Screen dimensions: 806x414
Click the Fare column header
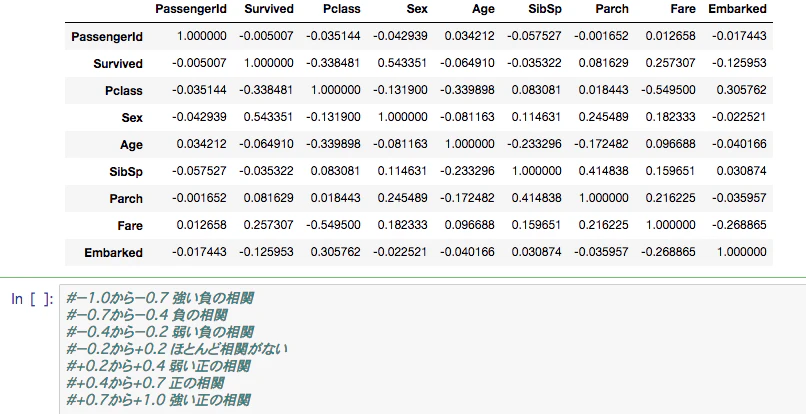pyautogui.click(x=683, y=9)
